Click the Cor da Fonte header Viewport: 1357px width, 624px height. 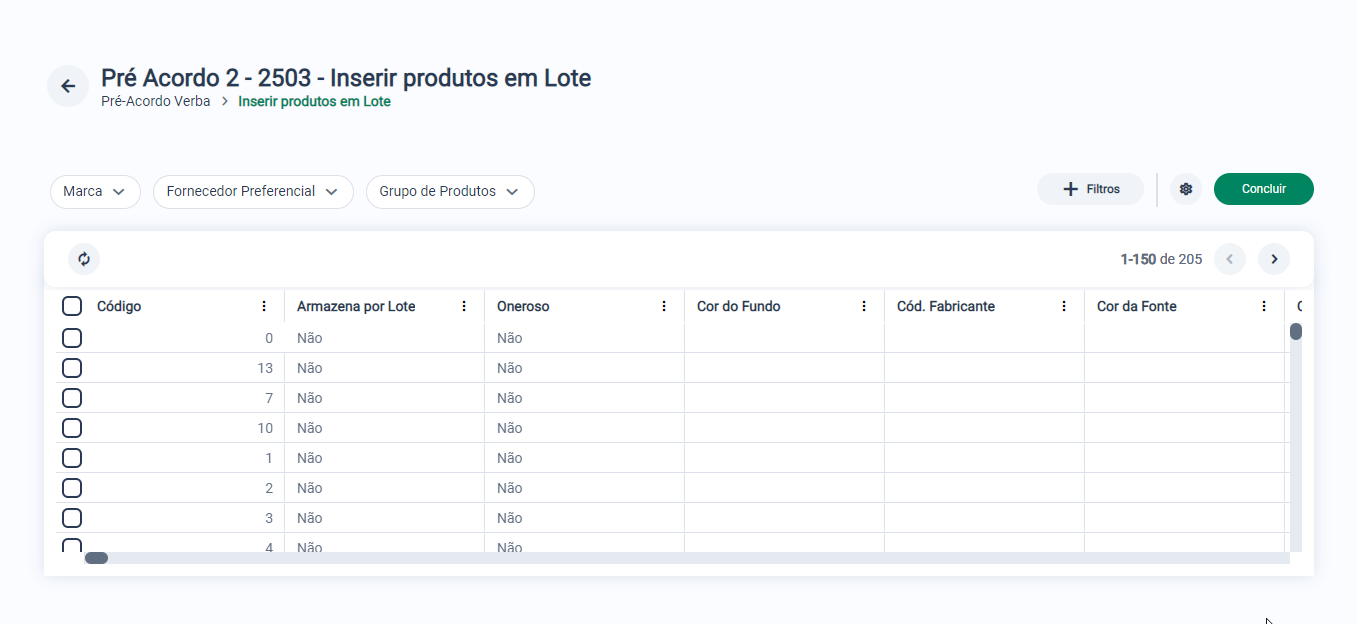(1137, 306)
